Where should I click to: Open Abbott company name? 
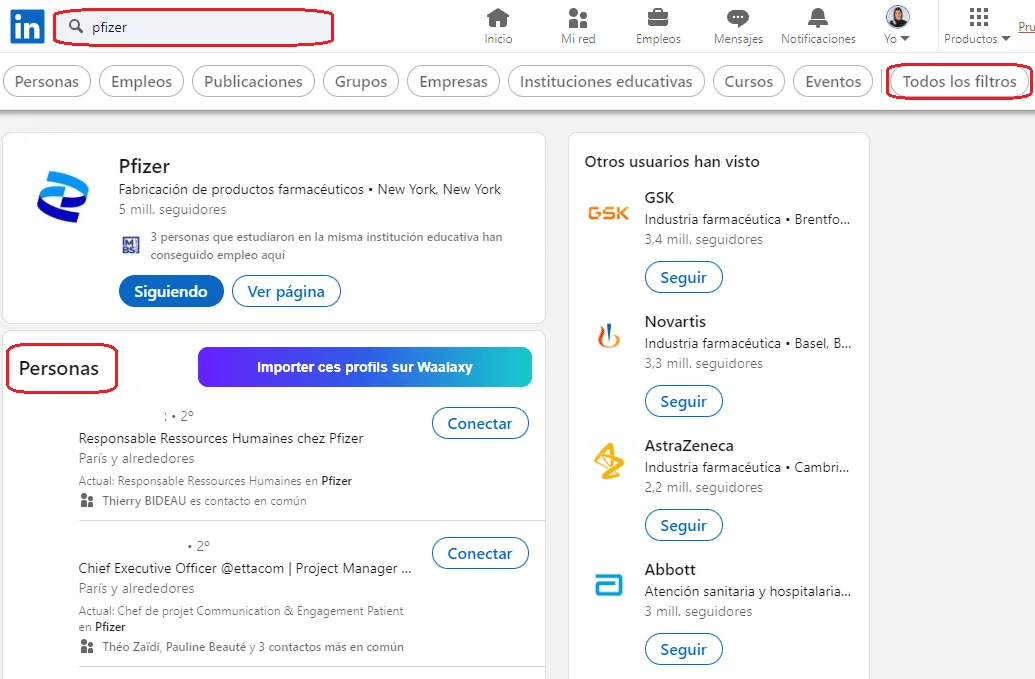click(670, 569)
